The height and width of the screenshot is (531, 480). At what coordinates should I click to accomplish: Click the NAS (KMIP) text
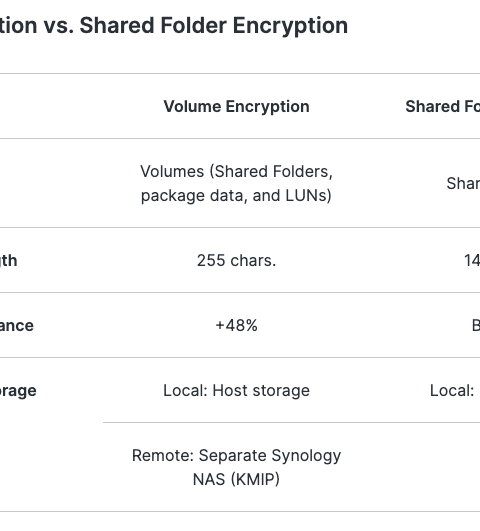(236, 480)
